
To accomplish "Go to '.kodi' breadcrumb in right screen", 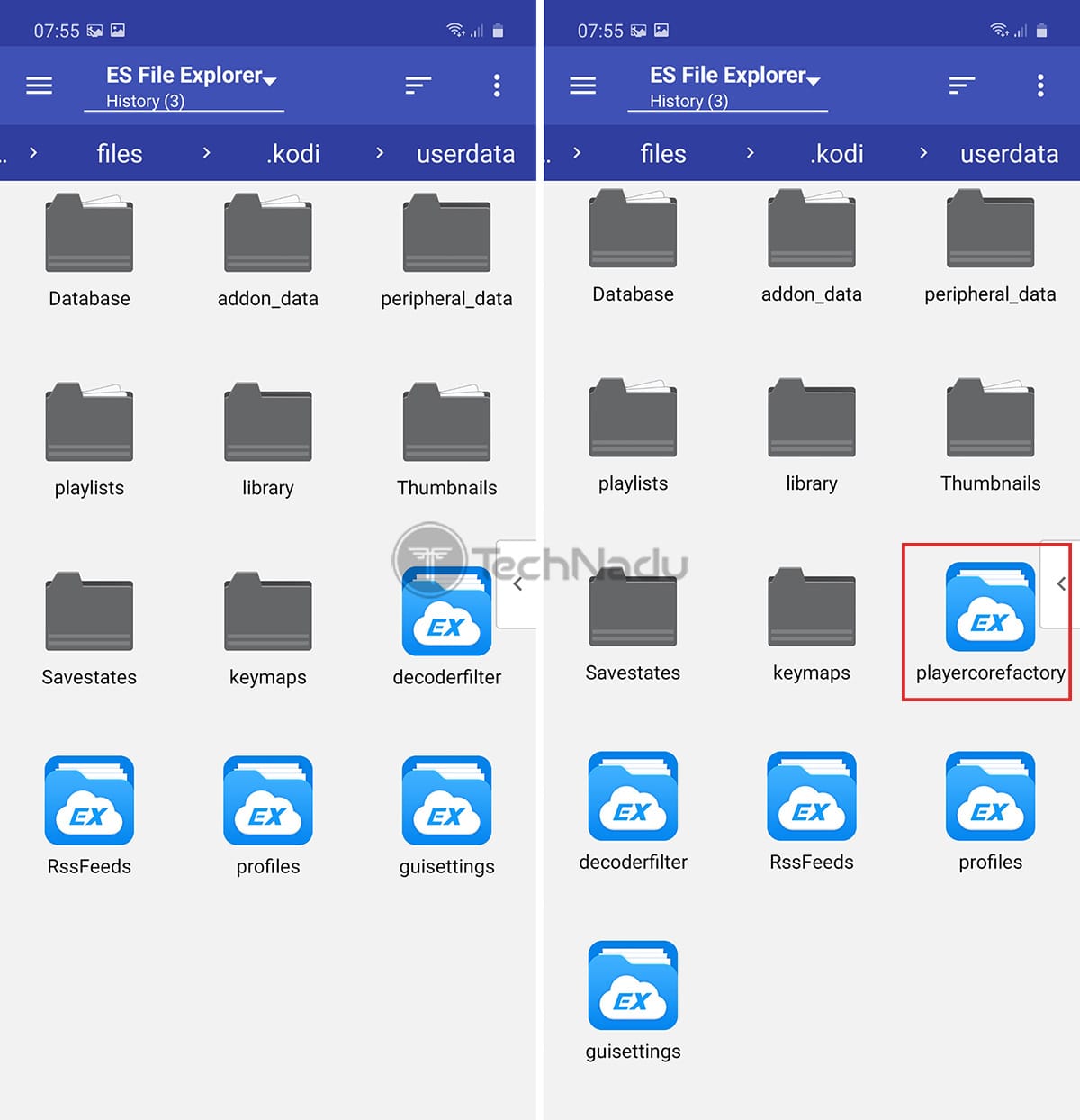I will (837, 154).
